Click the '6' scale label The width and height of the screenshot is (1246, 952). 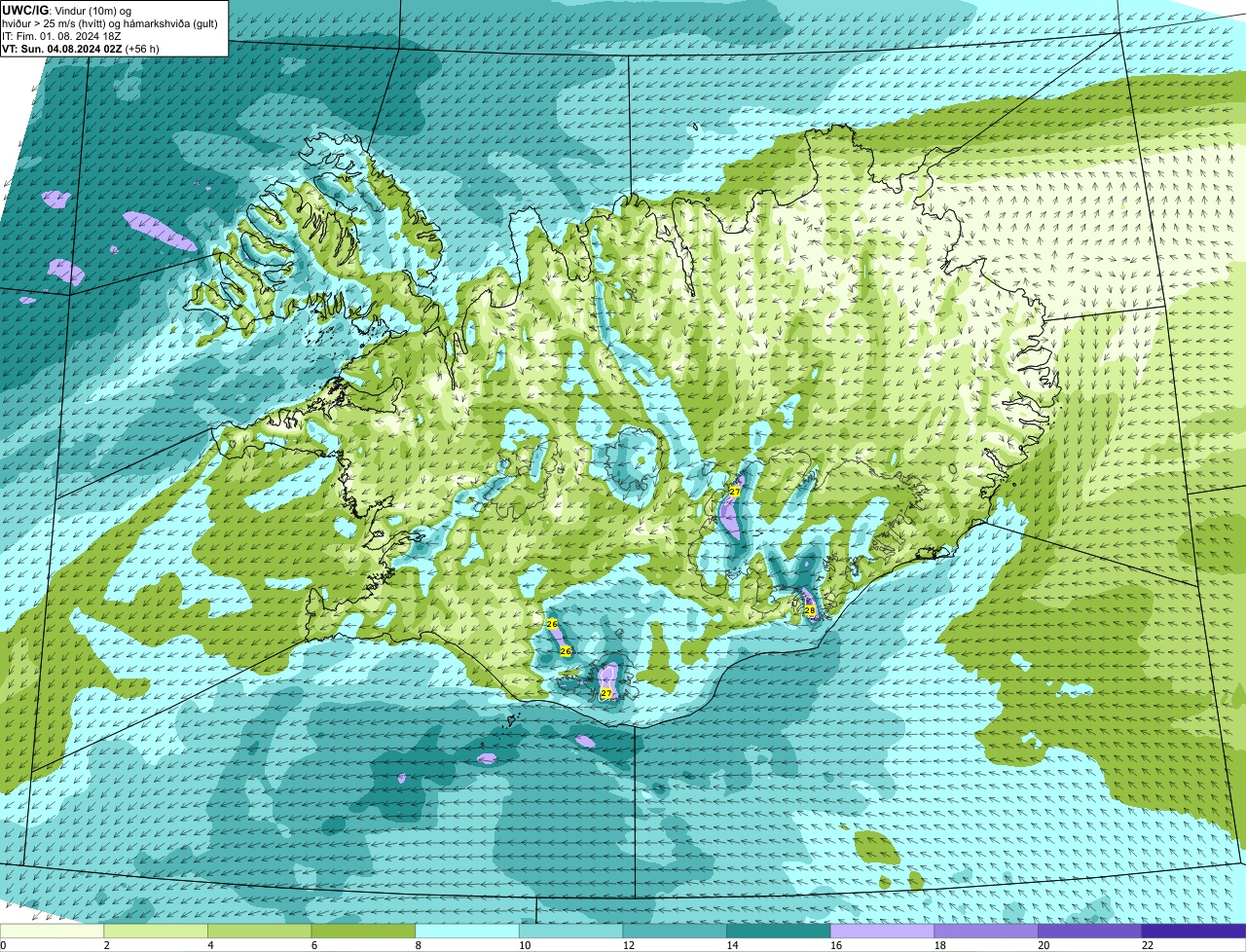(313, 945)
